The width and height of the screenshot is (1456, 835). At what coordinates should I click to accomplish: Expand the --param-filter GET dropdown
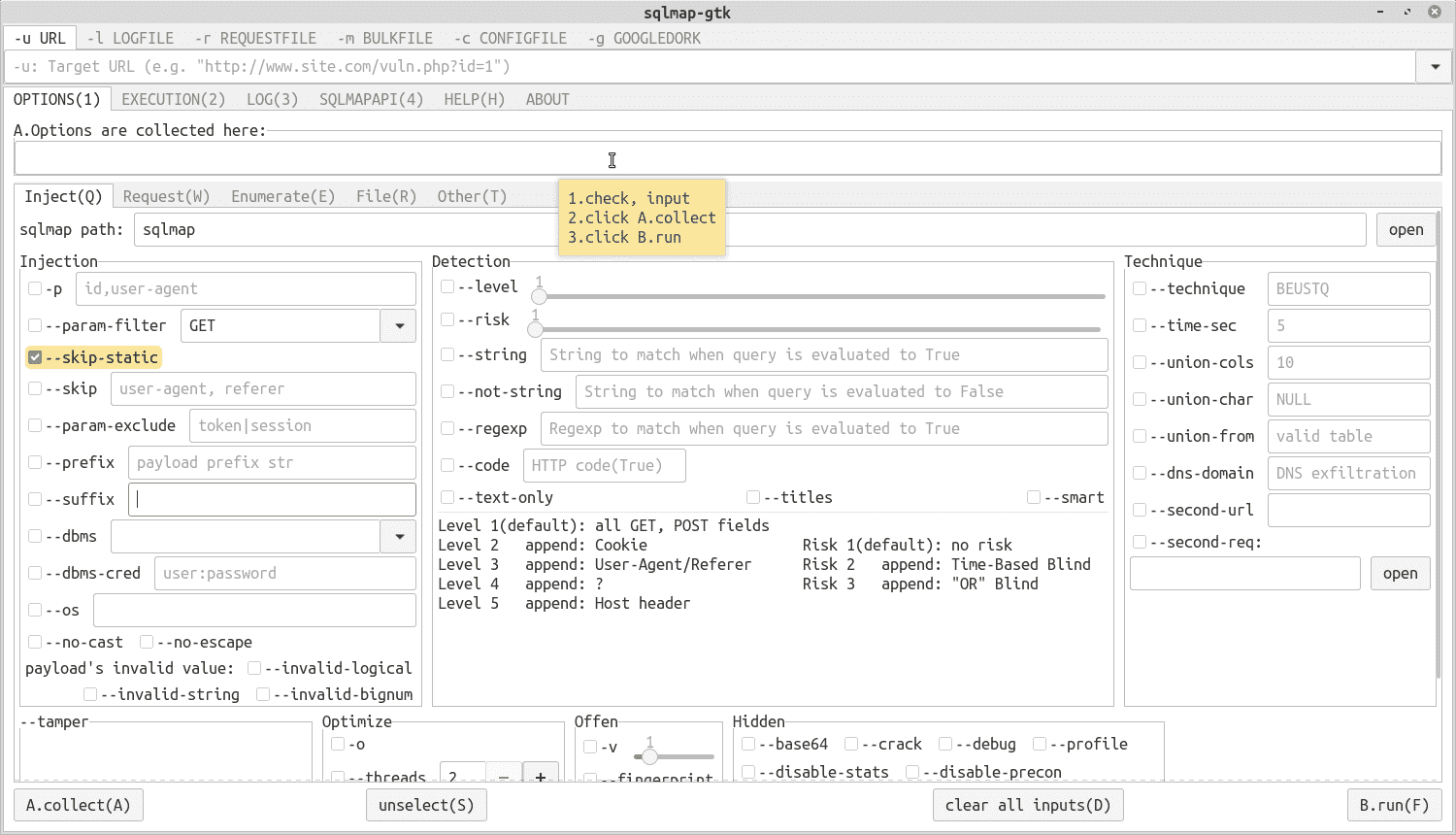[x=398, y=325]
